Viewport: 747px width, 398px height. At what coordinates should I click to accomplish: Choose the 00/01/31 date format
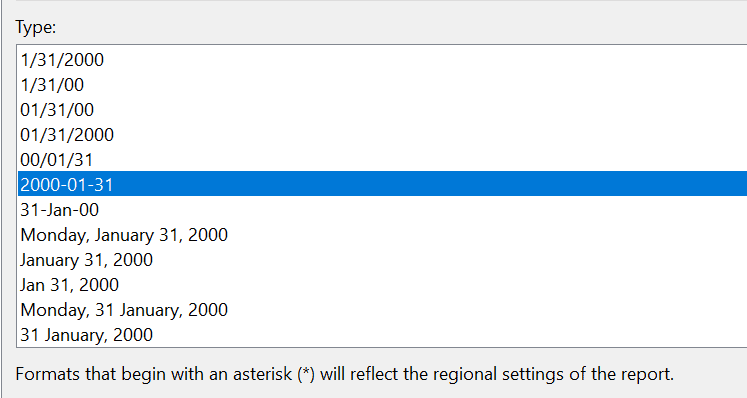pos(382,160)
